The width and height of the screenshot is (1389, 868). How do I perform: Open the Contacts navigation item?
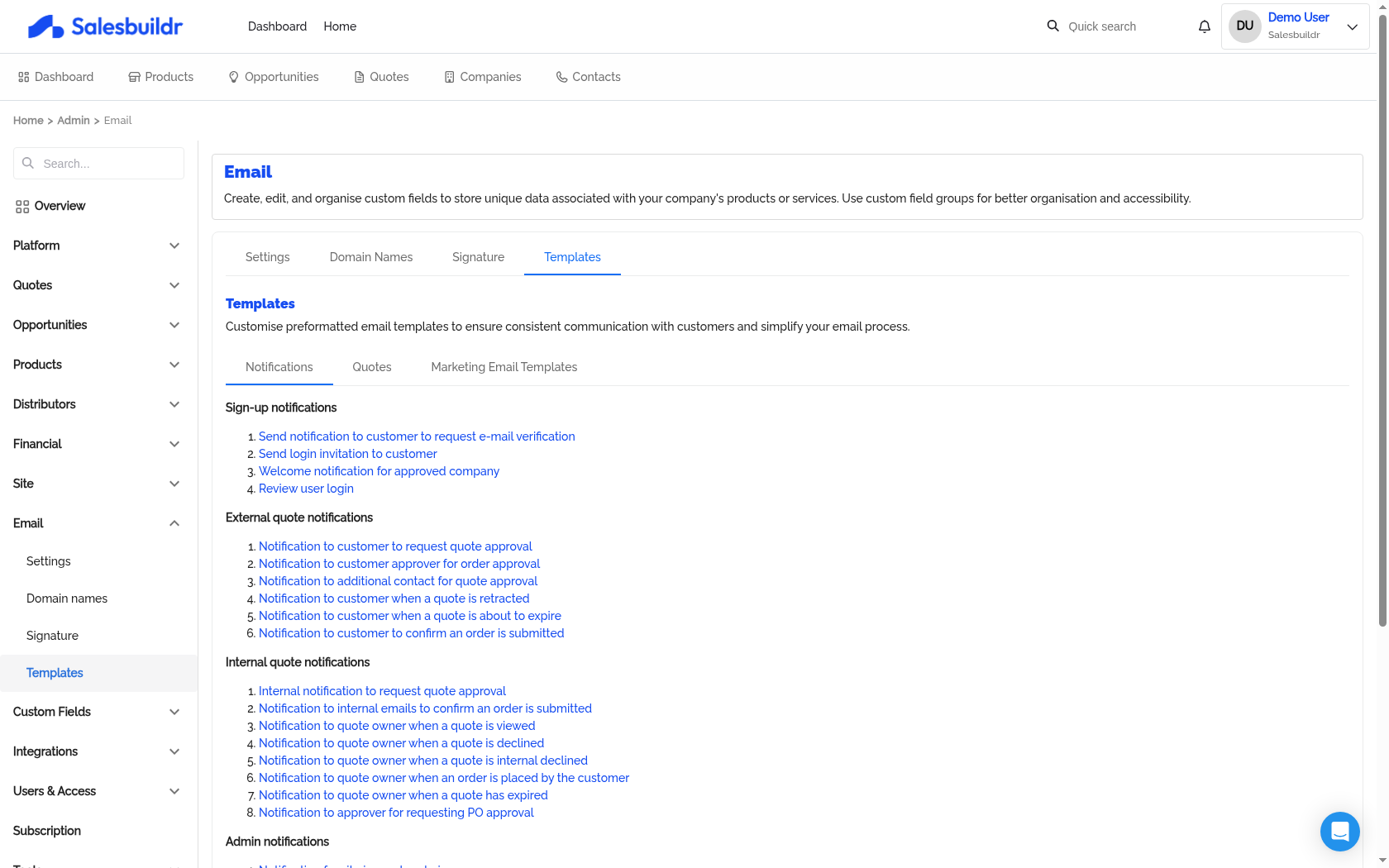tap(588, 77)
